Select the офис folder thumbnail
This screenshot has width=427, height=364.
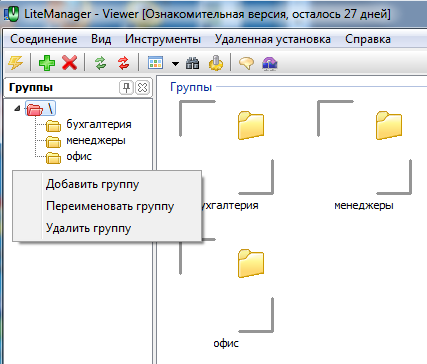226,291
